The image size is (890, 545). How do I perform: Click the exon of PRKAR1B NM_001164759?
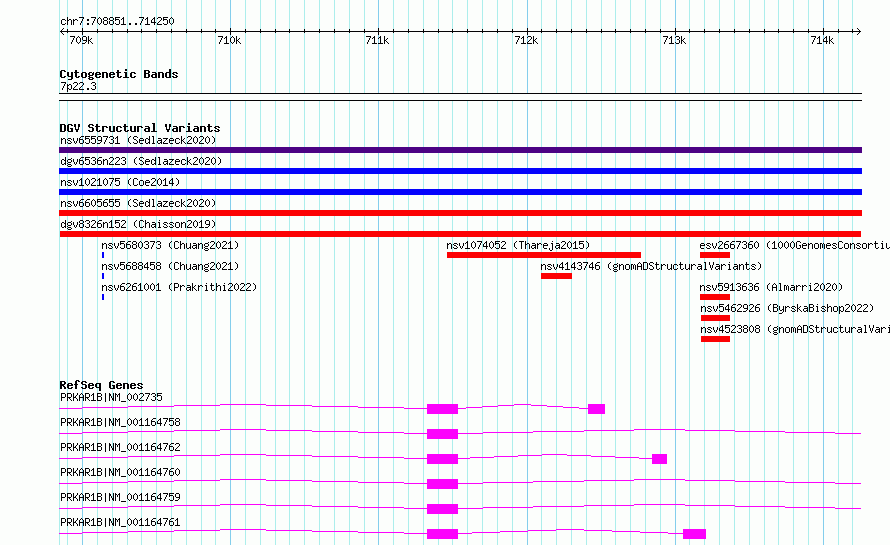(x=442, y=509)
